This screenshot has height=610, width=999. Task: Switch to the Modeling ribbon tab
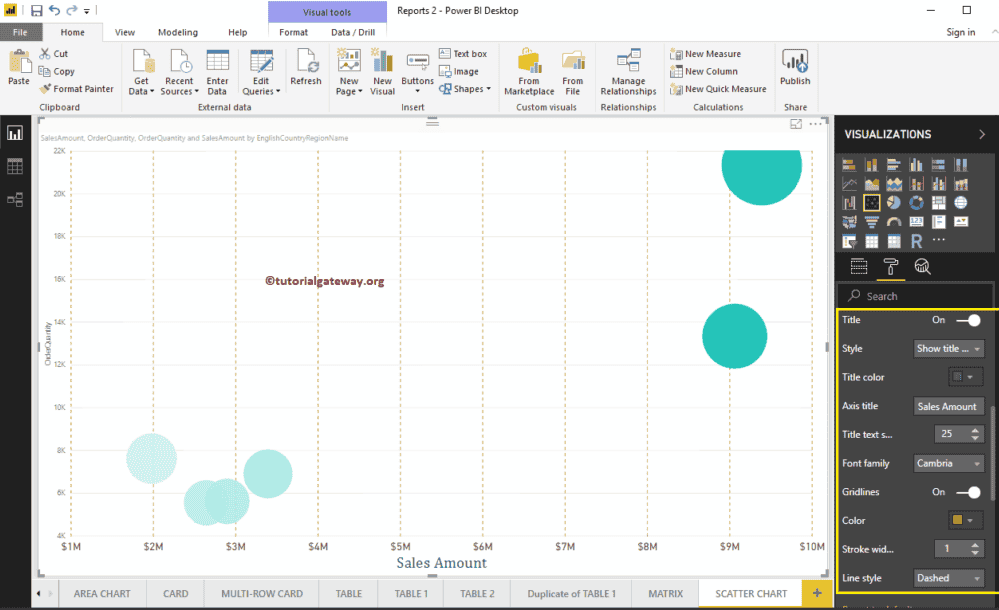[x=177, y=31]
